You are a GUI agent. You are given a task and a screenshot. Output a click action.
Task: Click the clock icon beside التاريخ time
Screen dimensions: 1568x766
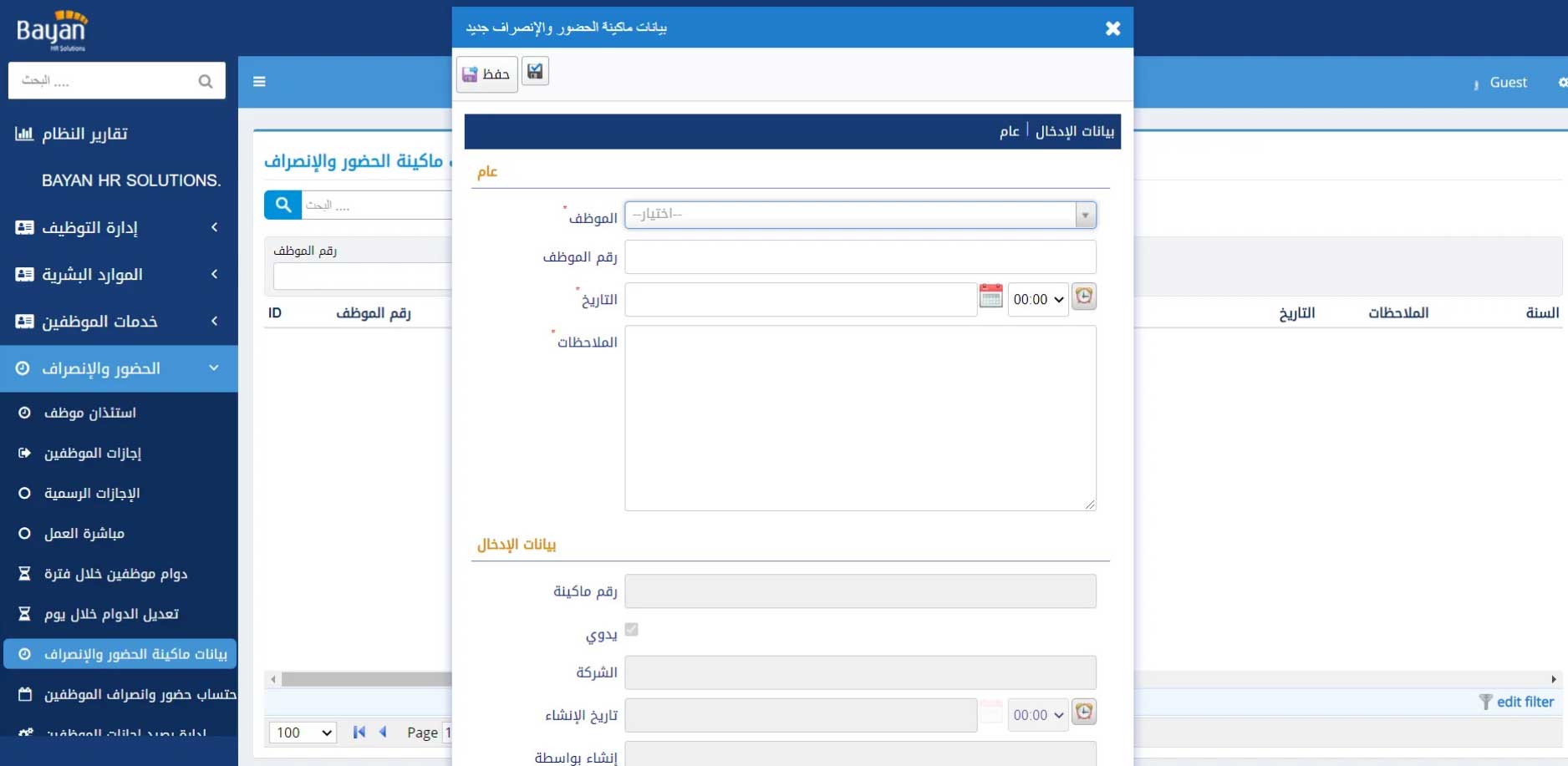pyautogui.click(x=1084, y=297)
